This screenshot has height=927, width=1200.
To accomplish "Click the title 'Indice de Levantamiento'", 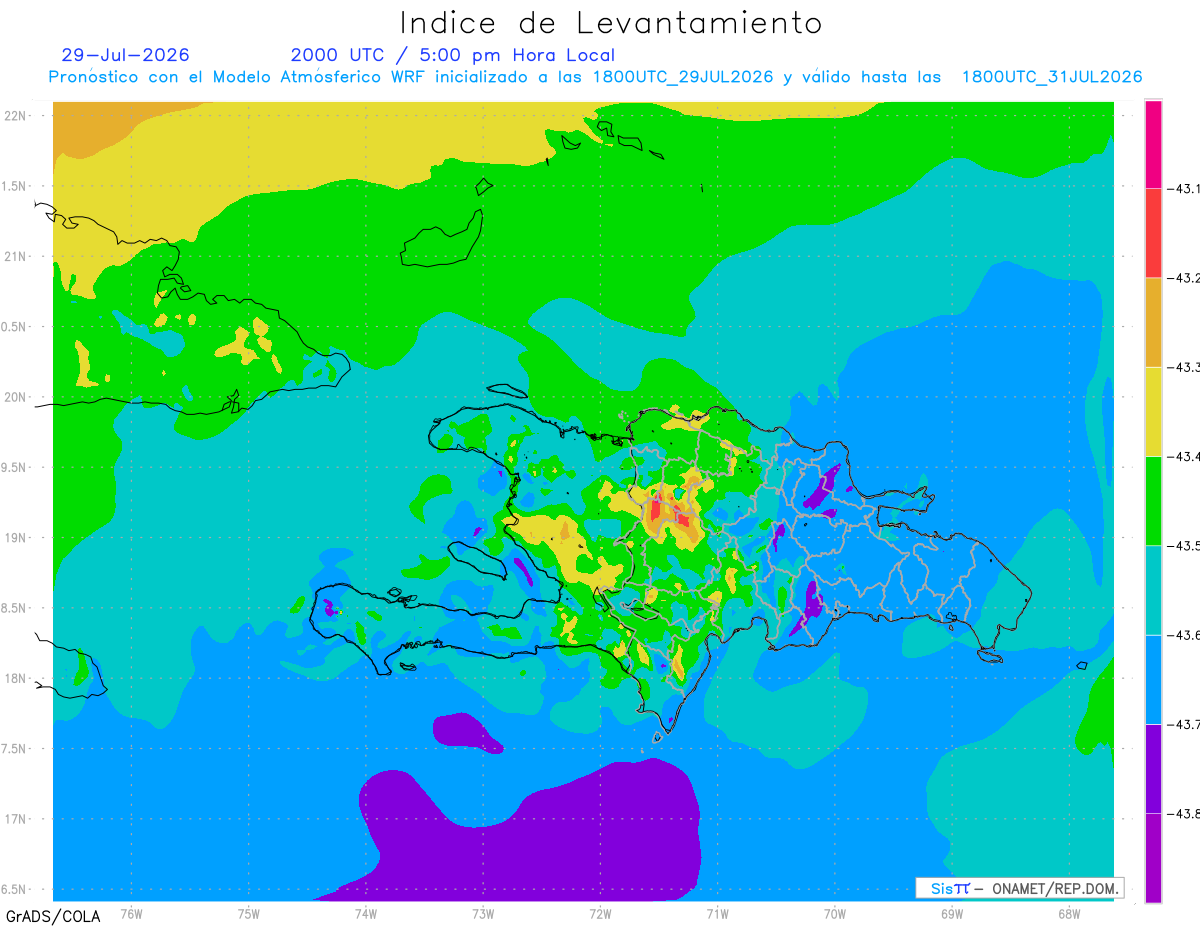I will coord(610,22).
